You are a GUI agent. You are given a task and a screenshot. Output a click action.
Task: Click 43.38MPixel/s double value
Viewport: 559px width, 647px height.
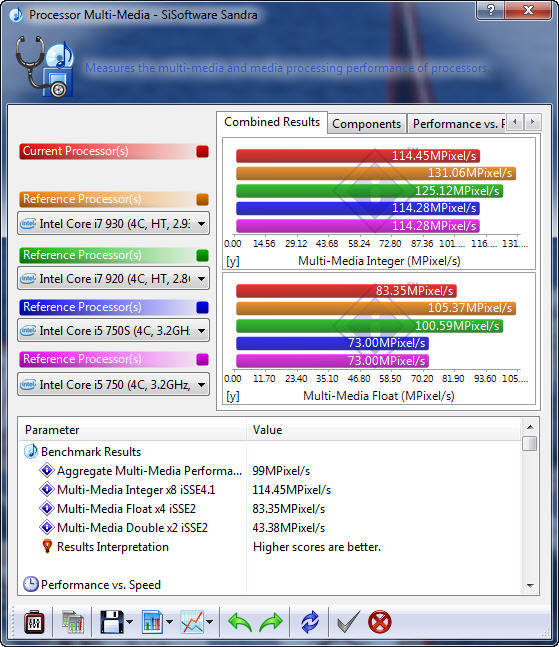288,528
